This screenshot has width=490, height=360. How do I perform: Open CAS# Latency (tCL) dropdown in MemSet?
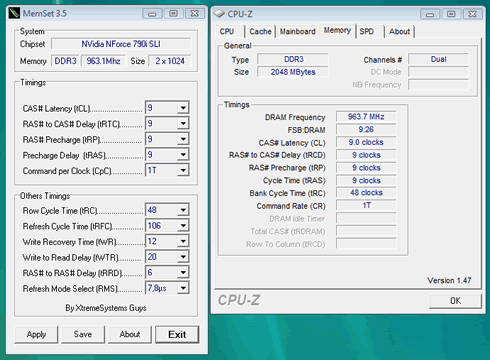pos(183,108)
